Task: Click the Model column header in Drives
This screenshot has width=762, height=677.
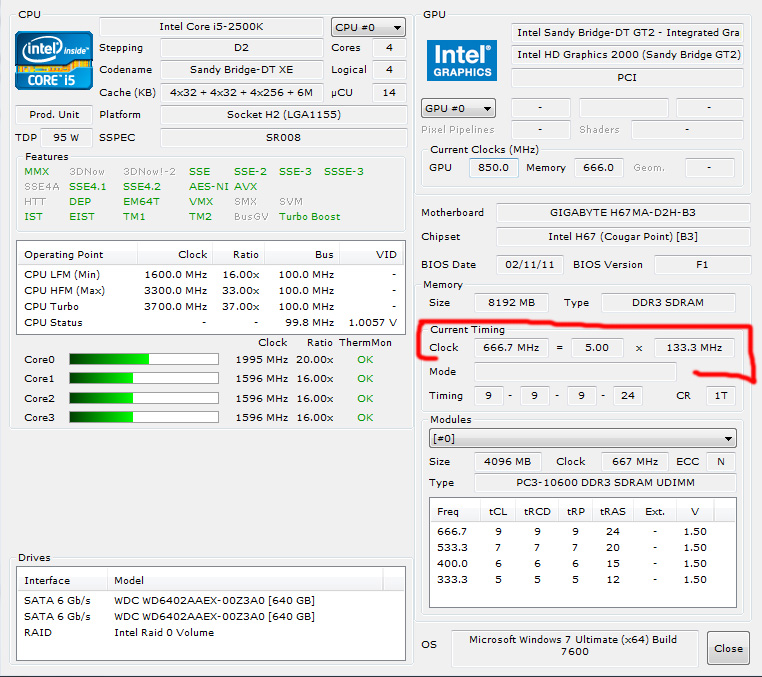Action: click(245, 581)
